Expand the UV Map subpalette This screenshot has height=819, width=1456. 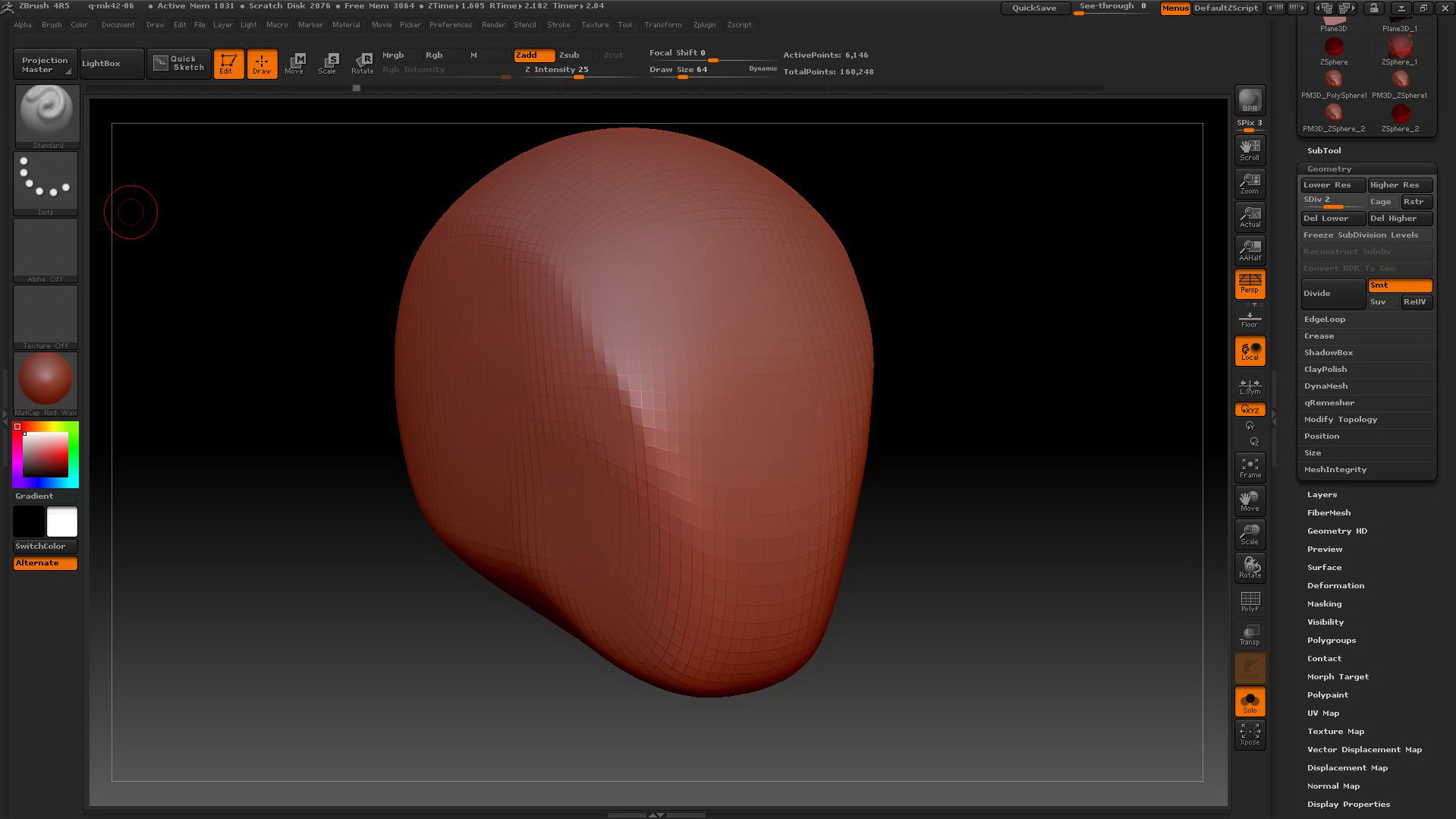point(1322,713)
